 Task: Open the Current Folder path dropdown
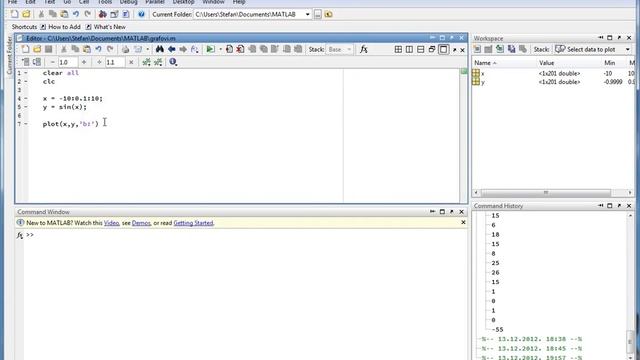[x=307, y=14]
